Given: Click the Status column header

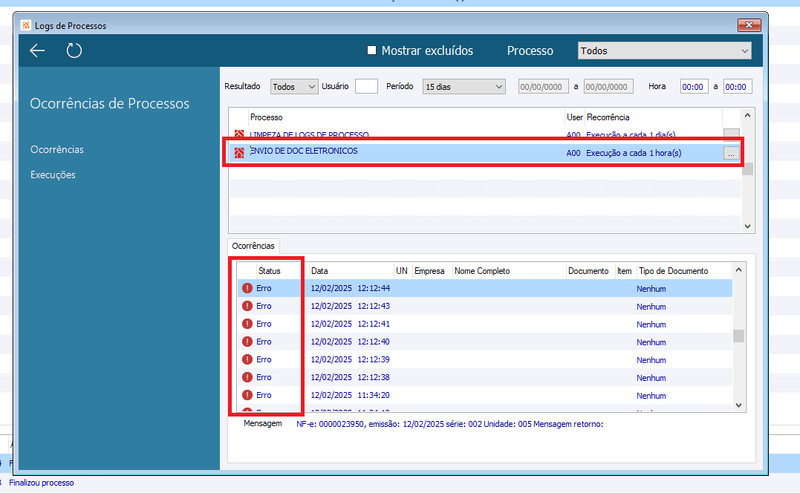Looking at the screenshot, I should click(271, 271).
